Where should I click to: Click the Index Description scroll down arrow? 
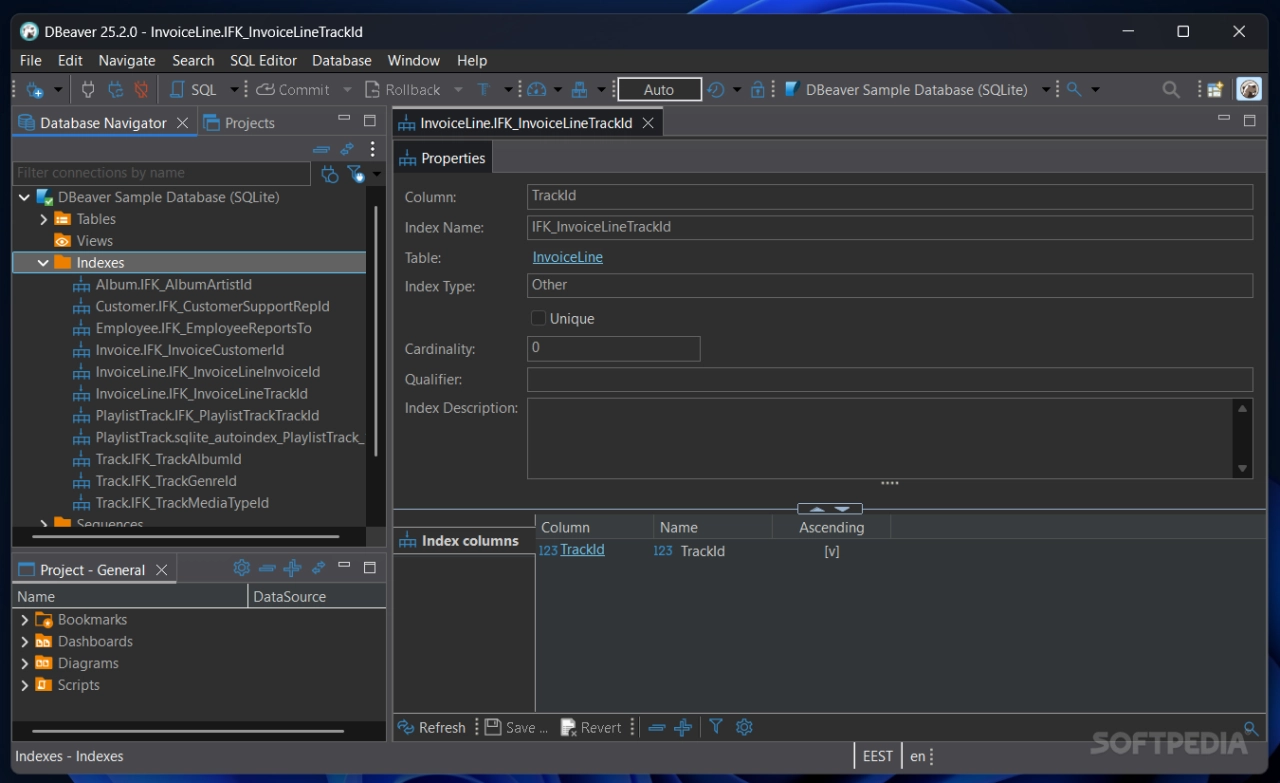[1243, 468]
